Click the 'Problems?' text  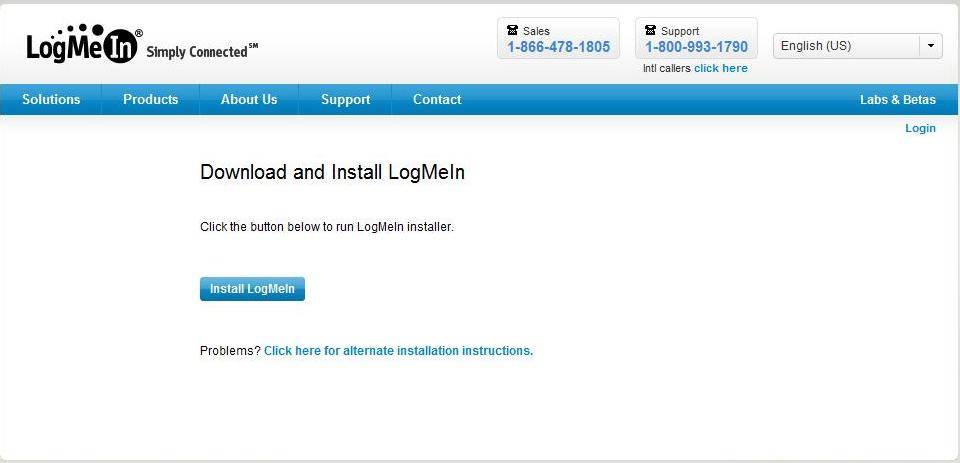click(230, 351)
